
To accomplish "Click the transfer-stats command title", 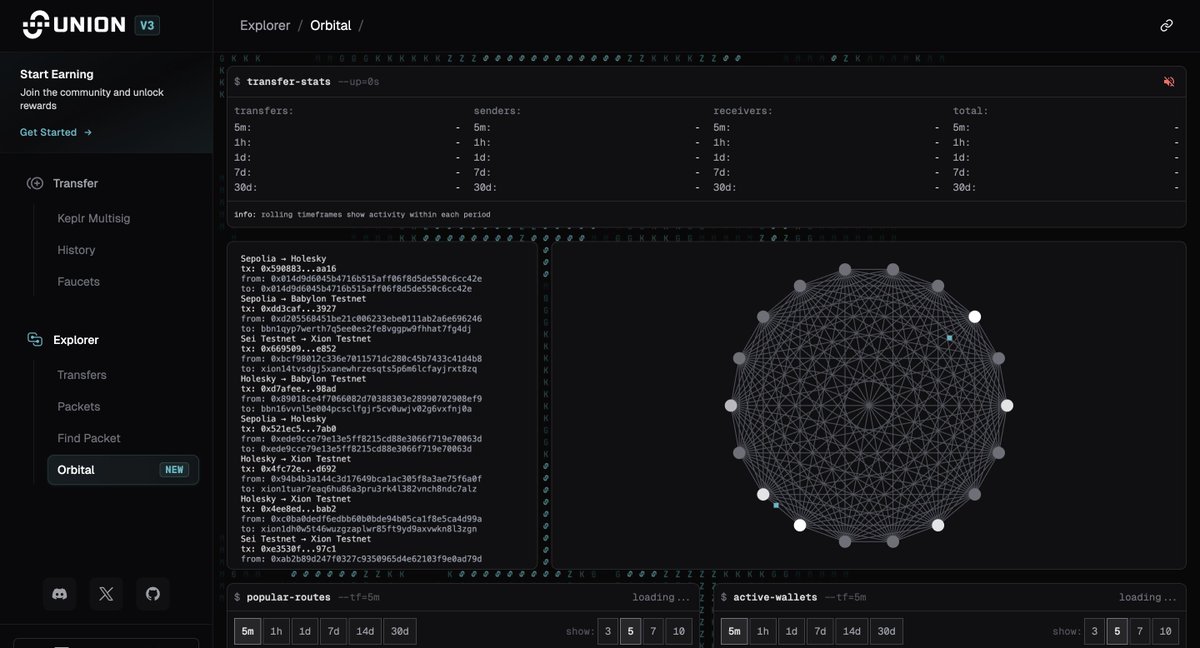I will pyautogui.click(x=289, y=81).
